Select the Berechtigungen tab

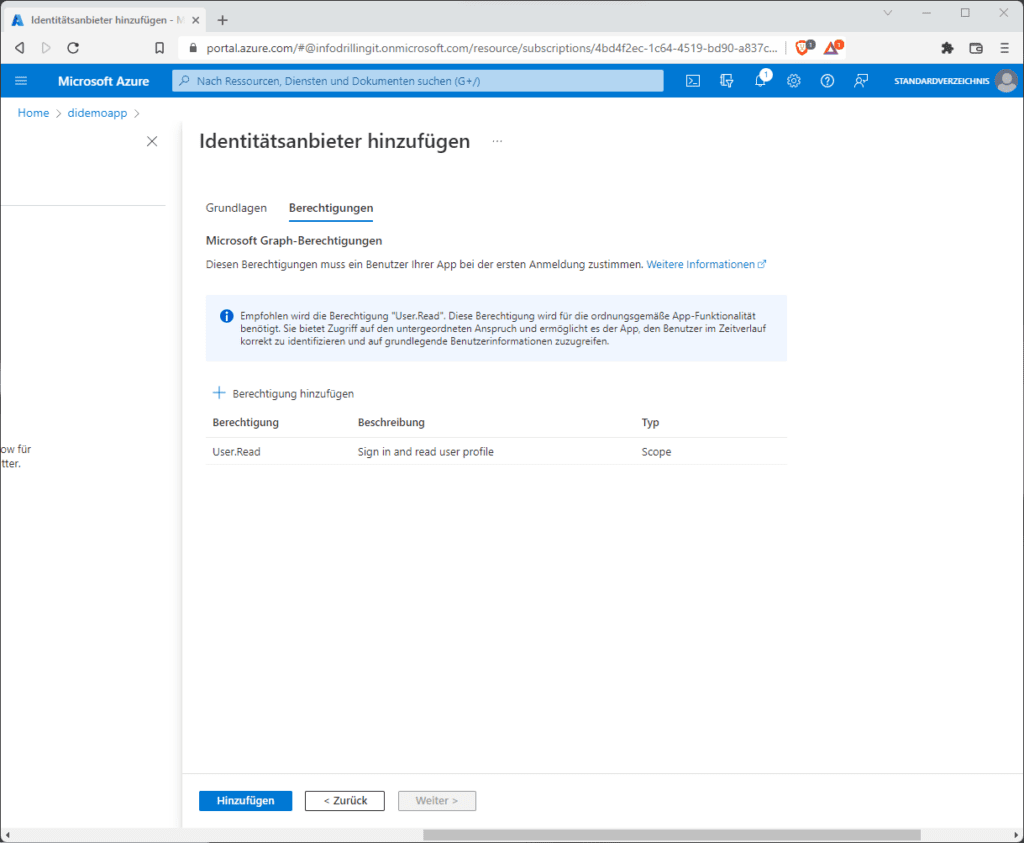[x=331, y=208]
